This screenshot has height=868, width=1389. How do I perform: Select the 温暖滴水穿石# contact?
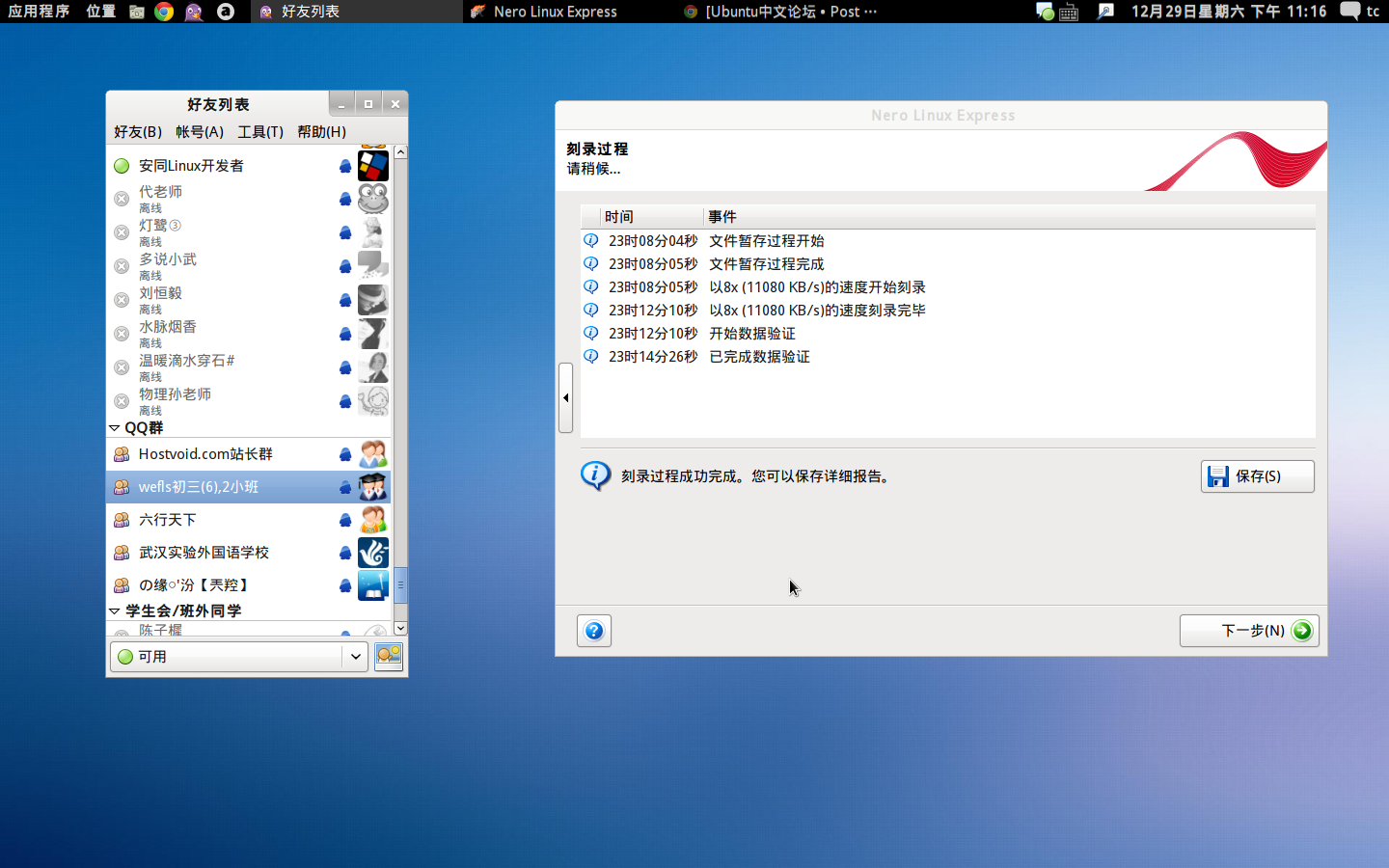click(x=249, y=367)
